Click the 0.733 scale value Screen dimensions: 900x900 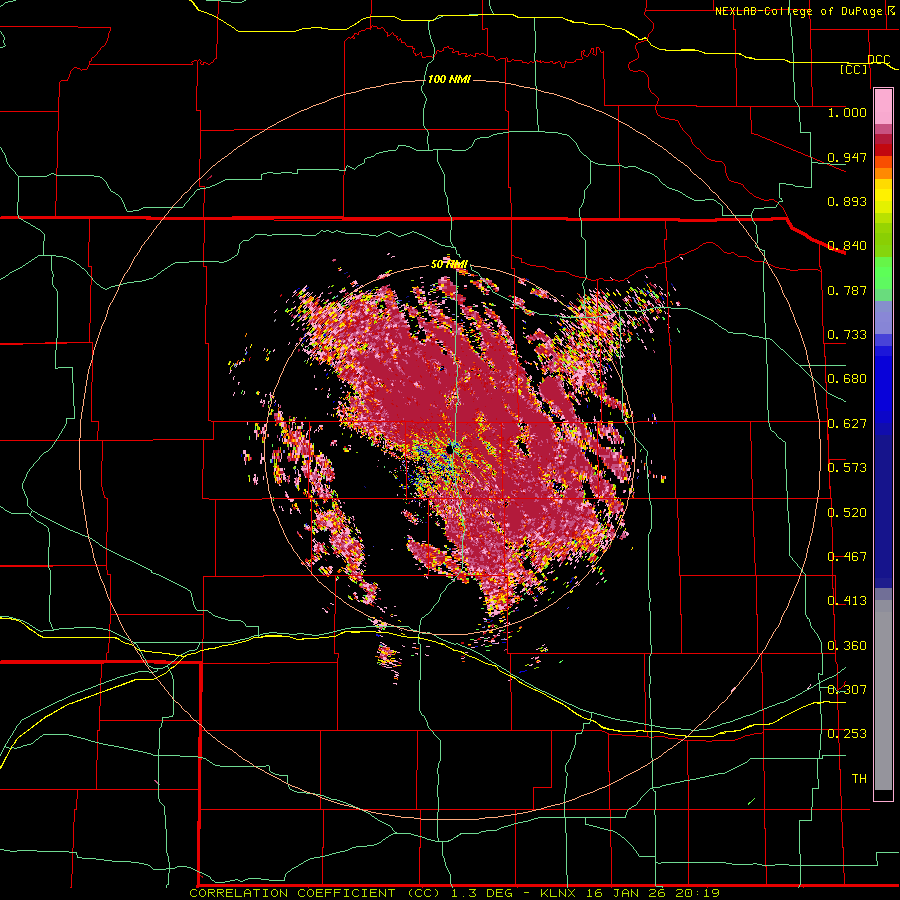point(847,334)
